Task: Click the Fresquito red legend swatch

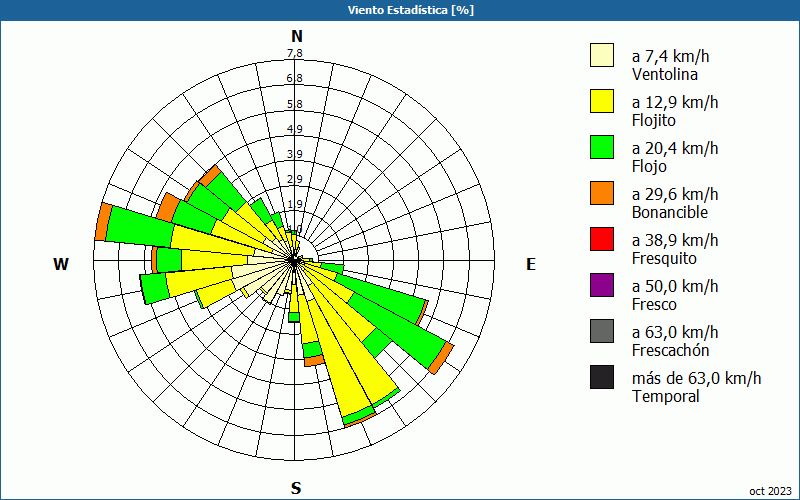Action: (x=602, y=239)
